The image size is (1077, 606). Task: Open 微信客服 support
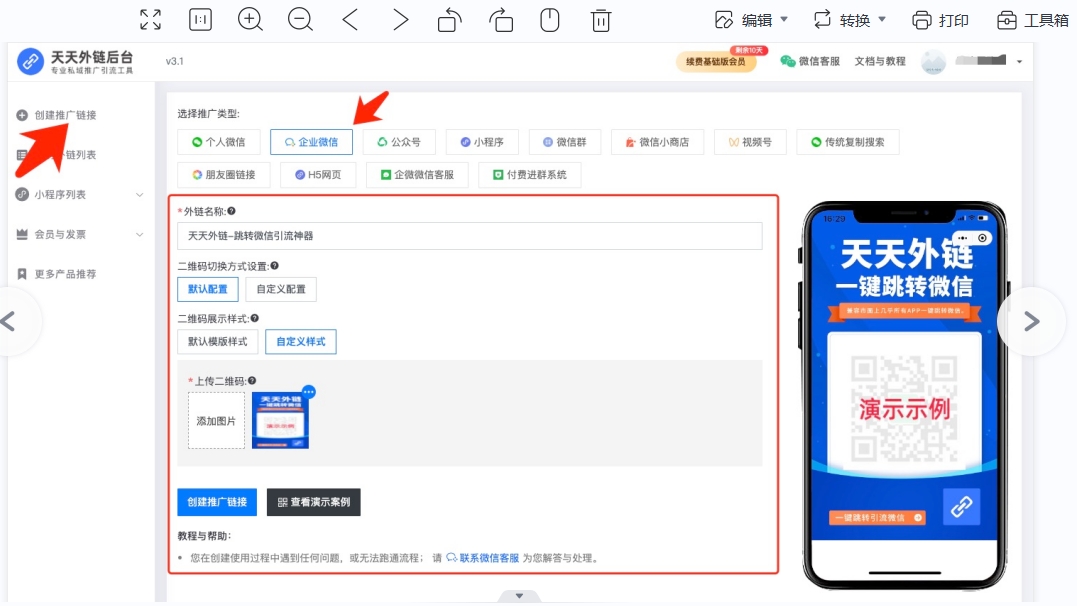click(810, 61)
